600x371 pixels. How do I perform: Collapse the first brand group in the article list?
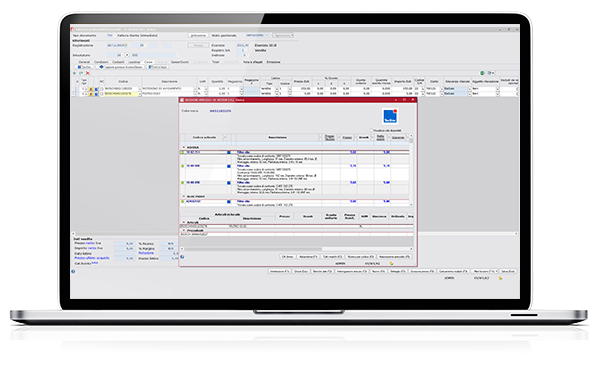point(184,147)
